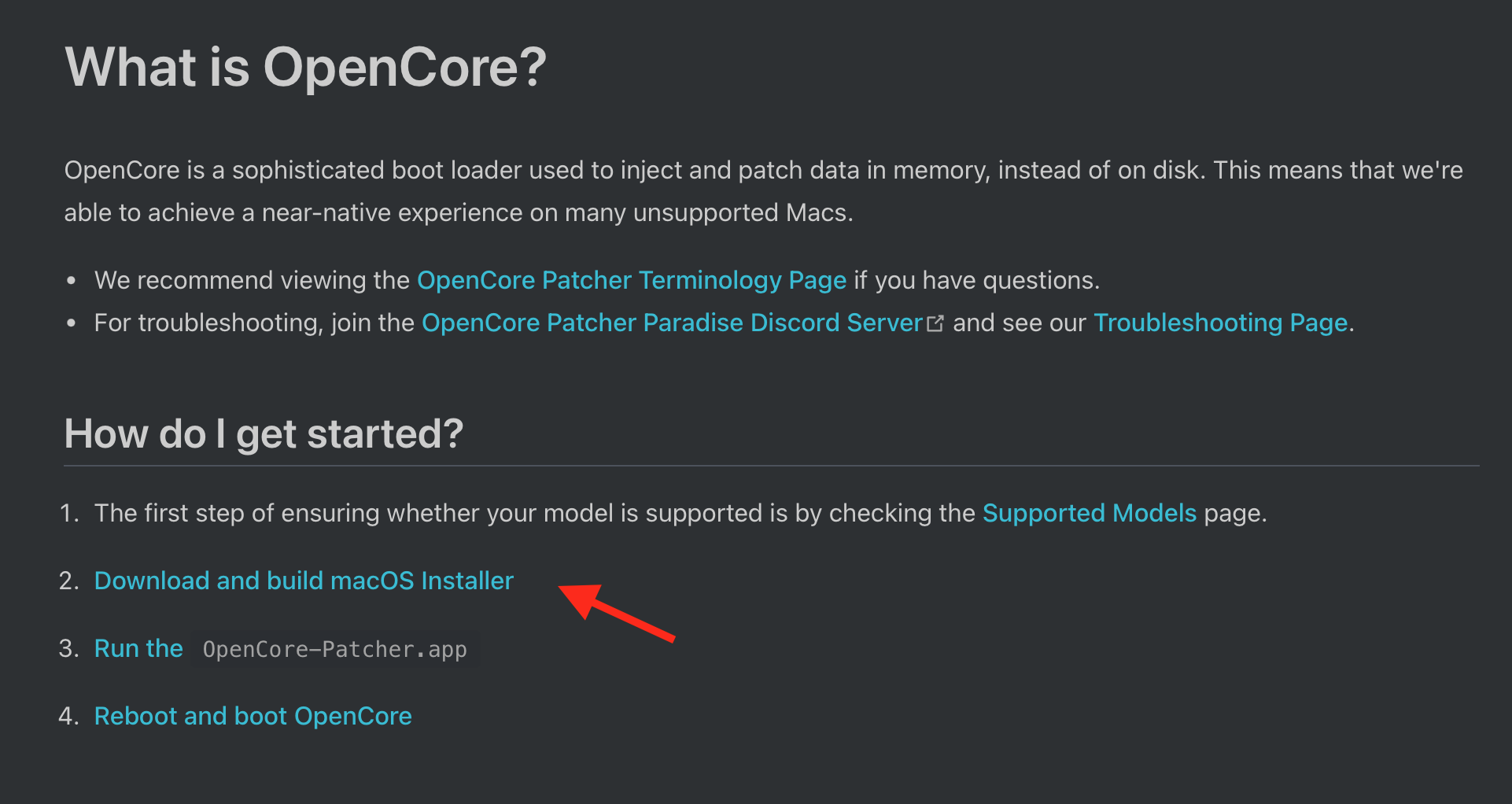Click the "We recommend viewing the" bullet text
The height and width of the screenshot is (804, 1512).
pyautogui.click(x=252, y=281)
